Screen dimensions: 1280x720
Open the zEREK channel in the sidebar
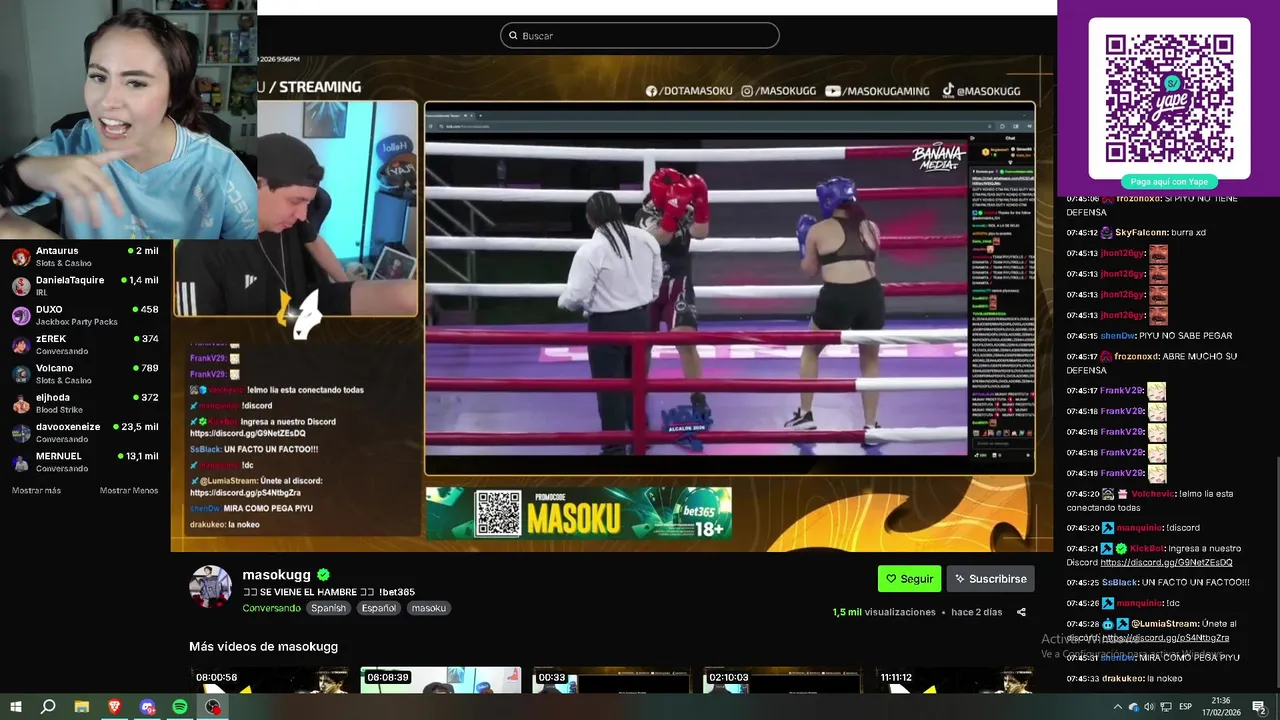point(85,345)
